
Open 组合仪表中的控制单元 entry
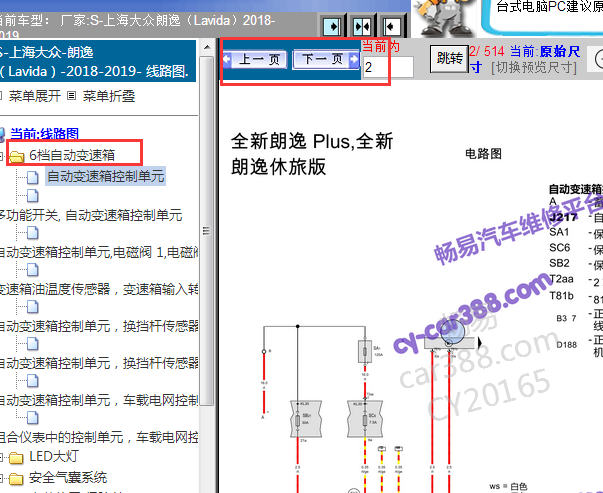pyautogui.click(x=99, y=437)
